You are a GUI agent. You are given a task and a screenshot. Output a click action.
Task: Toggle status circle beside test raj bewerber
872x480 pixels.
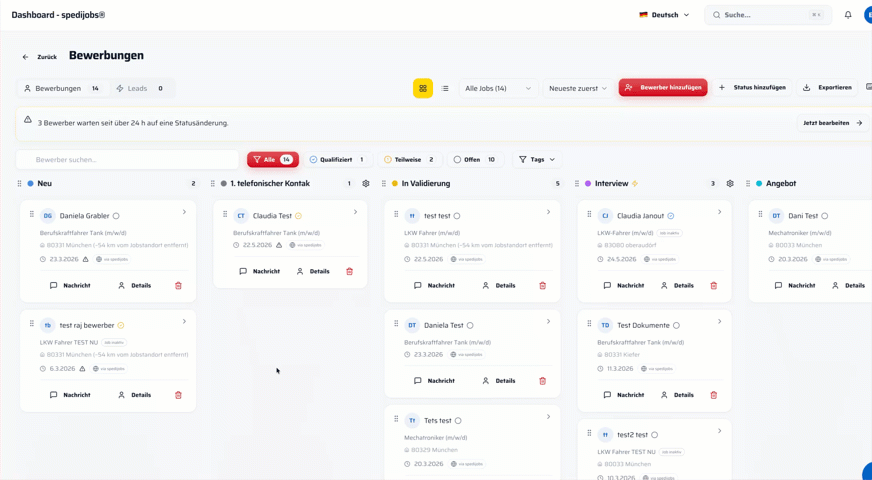pyautogui.click(x=121, y=325)
